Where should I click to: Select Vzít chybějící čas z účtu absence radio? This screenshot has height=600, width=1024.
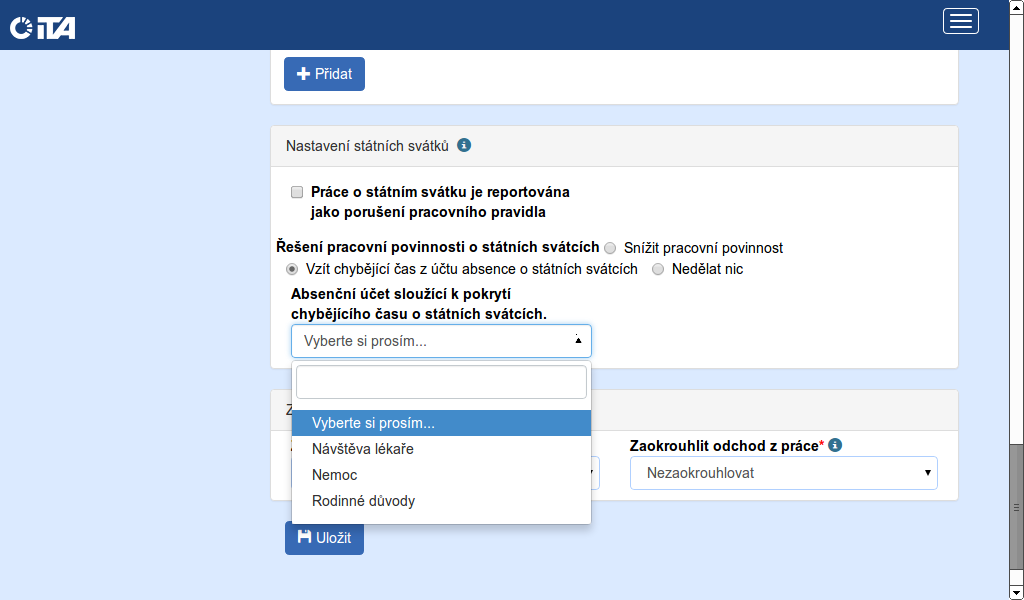pos(292,269)
